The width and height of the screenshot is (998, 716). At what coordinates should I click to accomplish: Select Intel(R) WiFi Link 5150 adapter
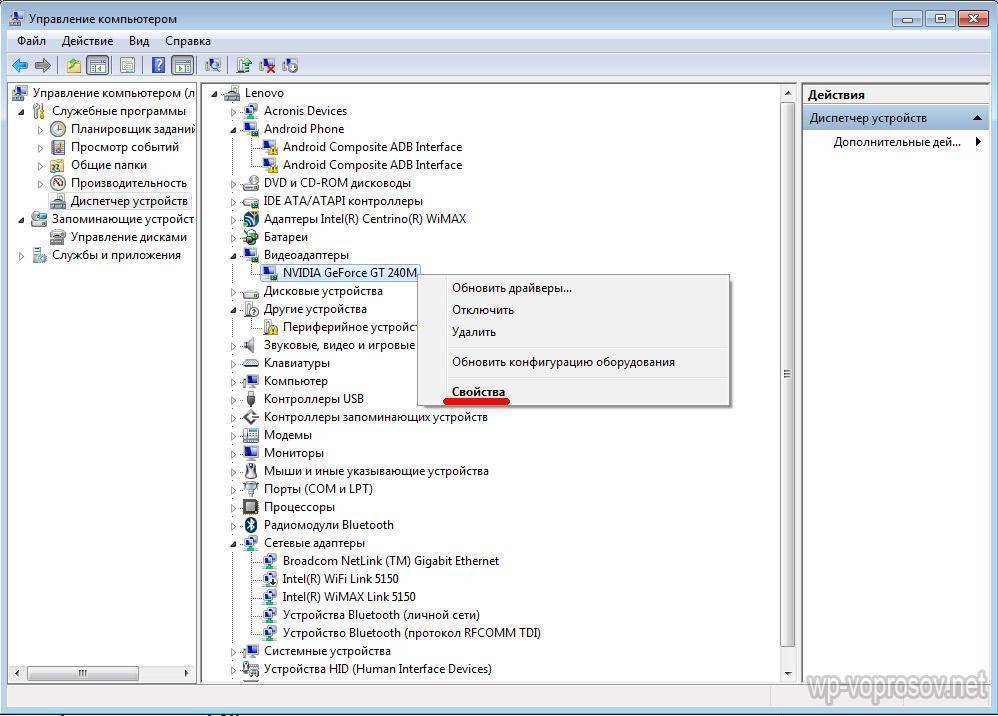(x=340, y=579)
